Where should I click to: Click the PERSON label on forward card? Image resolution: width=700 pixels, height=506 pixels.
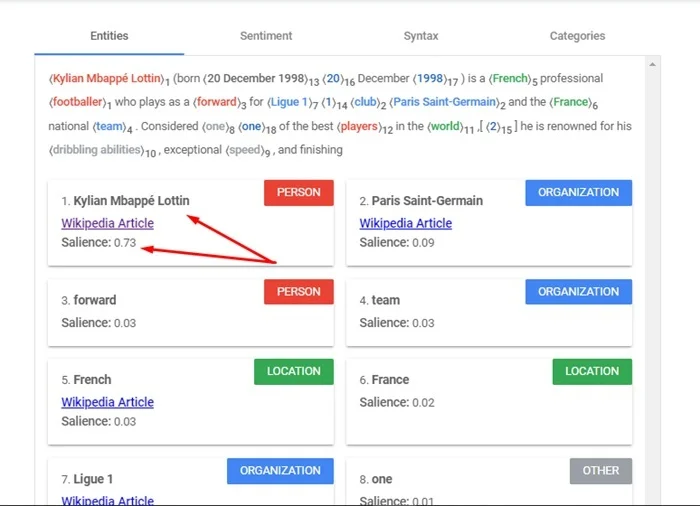pos(299,292)
